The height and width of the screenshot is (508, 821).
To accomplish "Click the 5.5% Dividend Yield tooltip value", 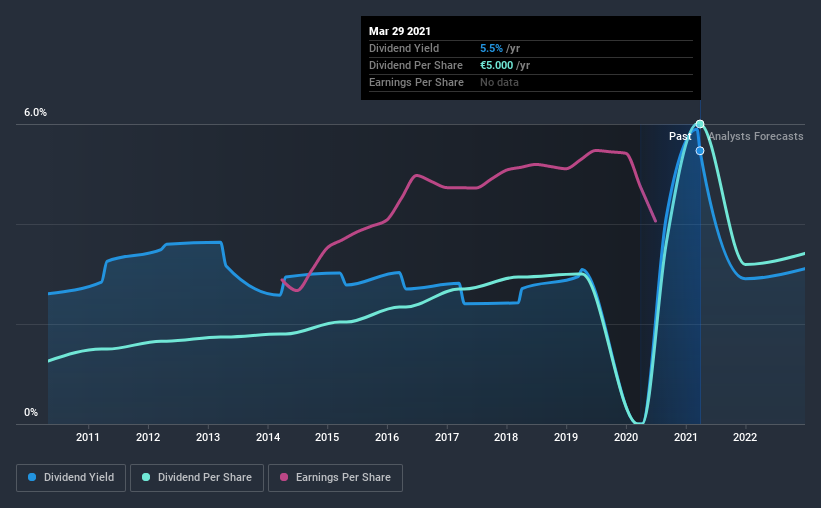I will click(x=491, y=48).
